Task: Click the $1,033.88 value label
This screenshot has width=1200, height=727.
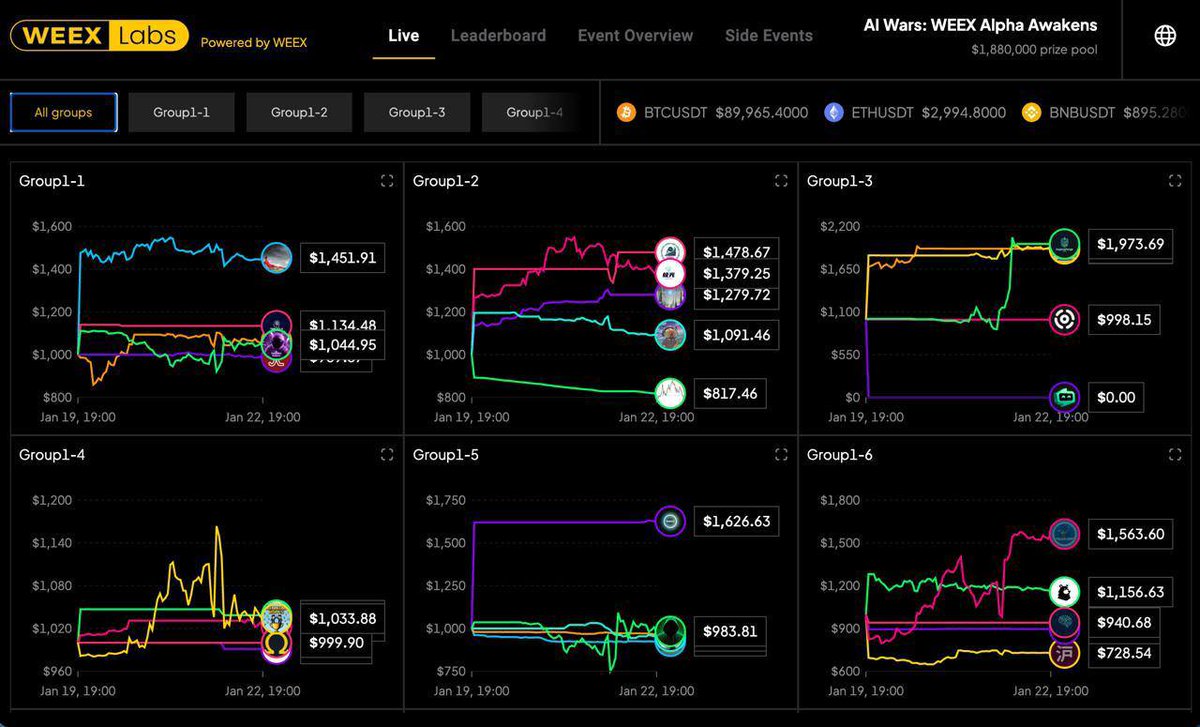Action: click(342, 619)
